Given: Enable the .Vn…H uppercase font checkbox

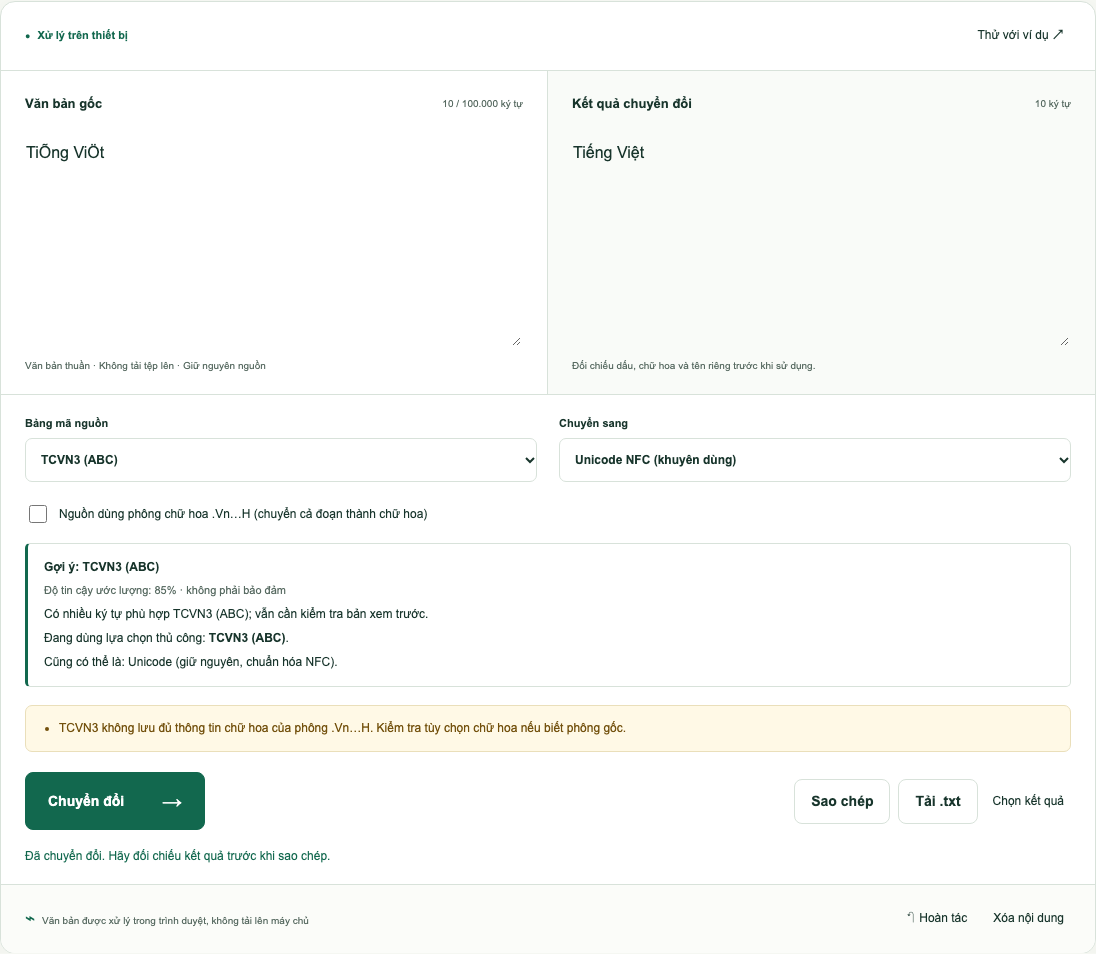Looking at the screenshot, I should coord(38,514).
